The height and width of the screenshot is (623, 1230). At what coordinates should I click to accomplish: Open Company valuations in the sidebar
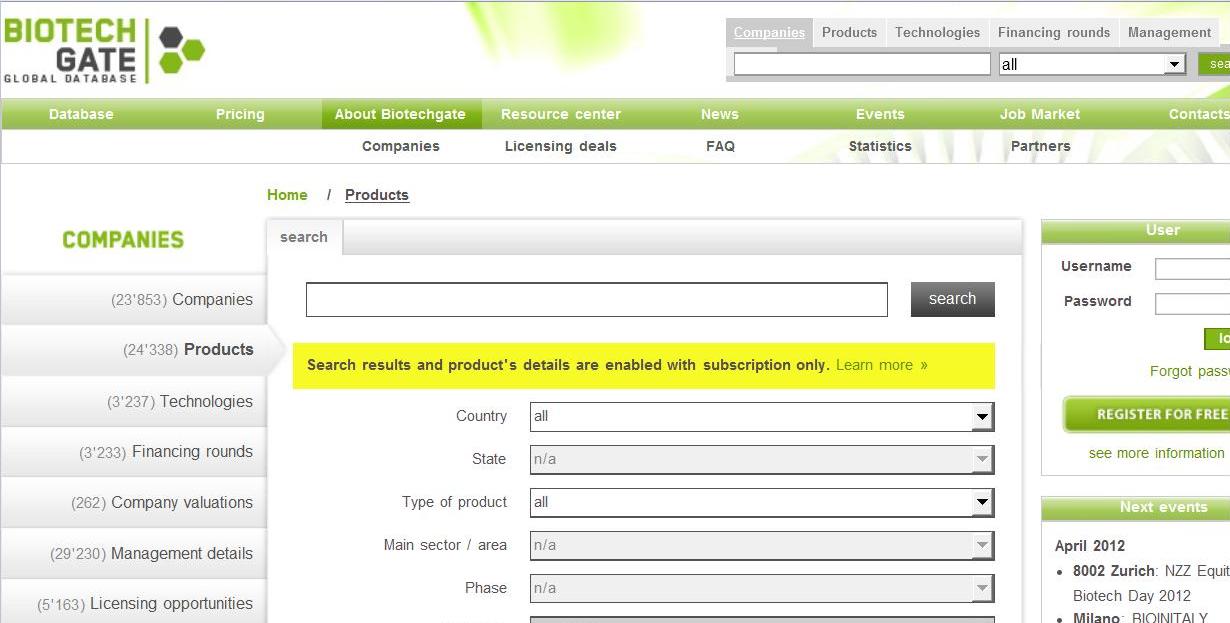pyautogui.click(x=134, y=503)
